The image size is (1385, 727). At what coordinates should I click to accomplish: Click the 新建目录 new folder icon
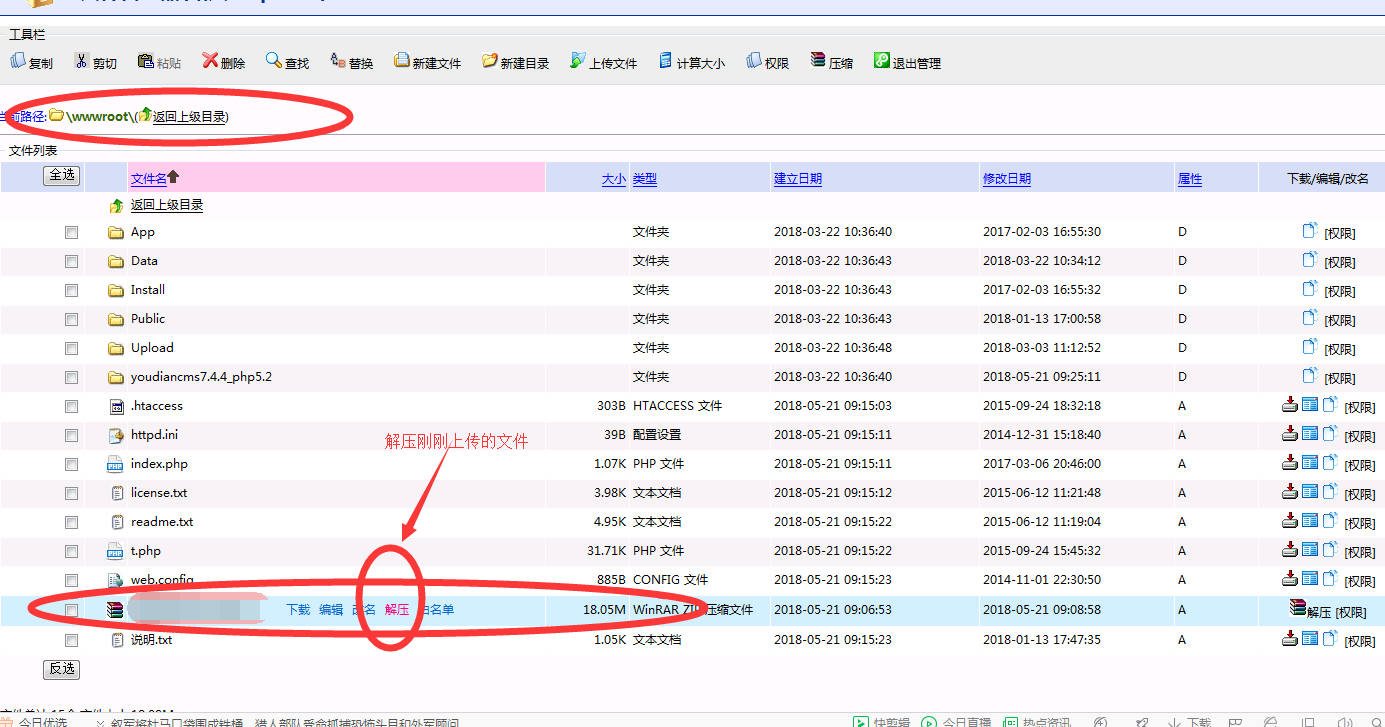[489, 61]
